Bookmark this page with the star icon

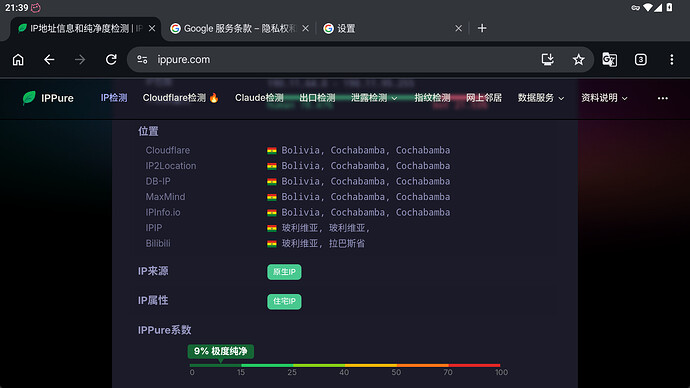578,59
